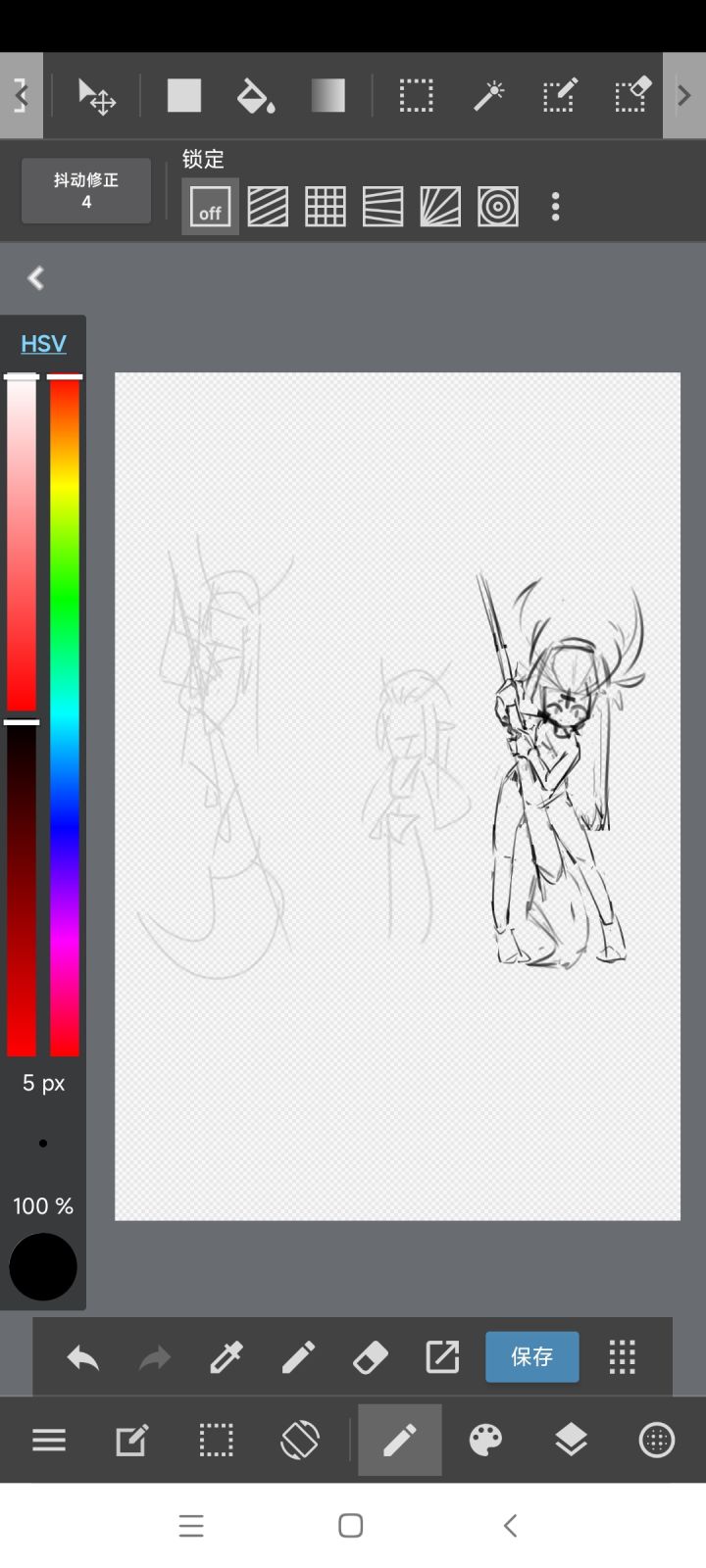
Task: Enable the concentric circle snap guide
Action: (498, 207)
